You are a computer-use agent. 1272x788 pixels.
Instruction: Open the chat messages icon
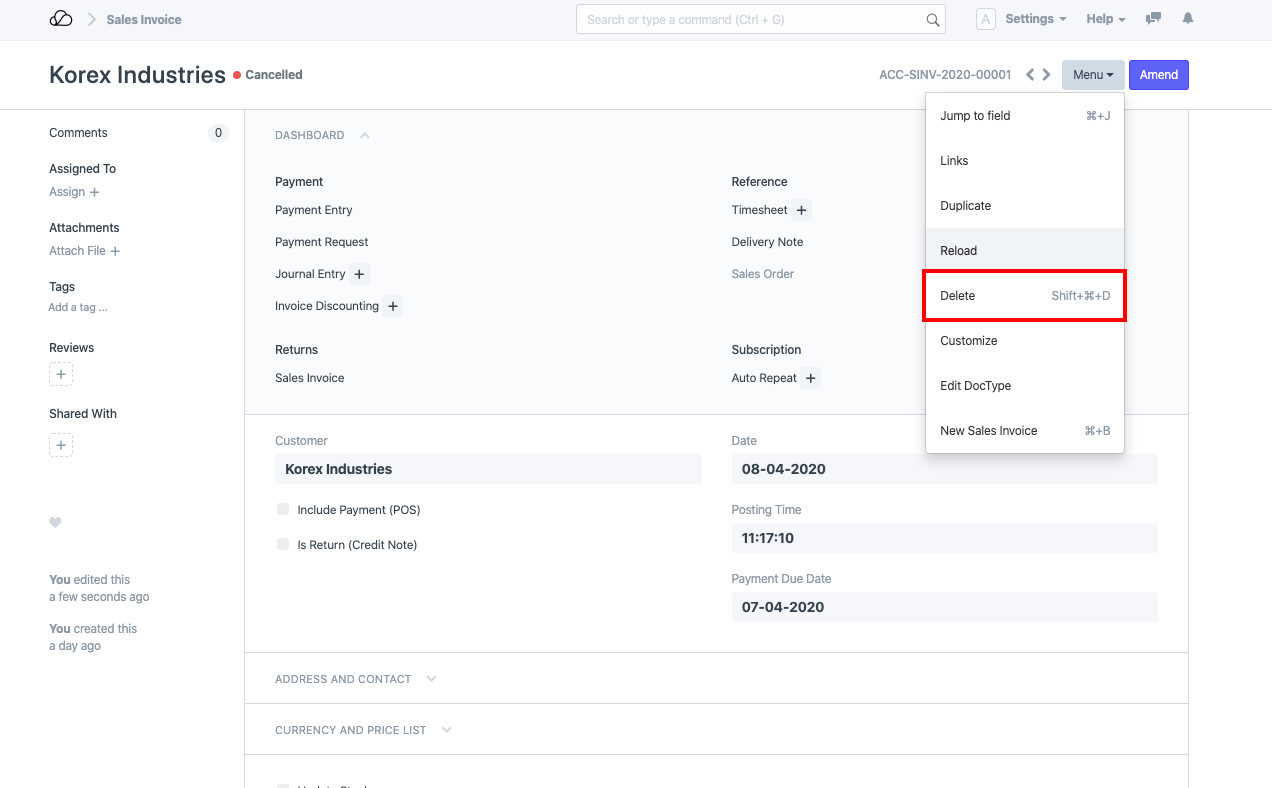[x=1154, y=19]
